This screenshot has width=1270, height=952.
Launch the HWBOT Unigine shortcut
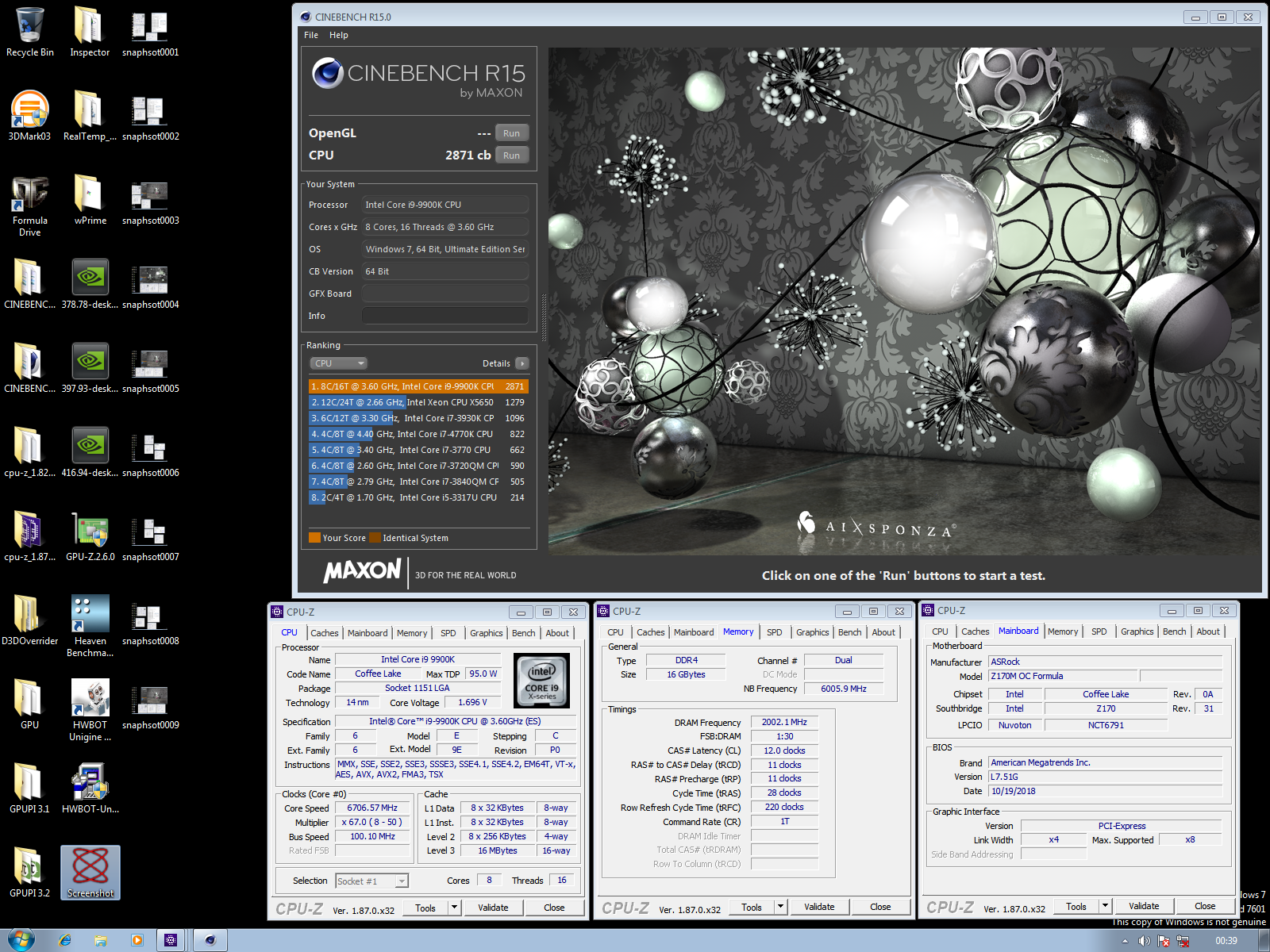pyautogui.click(x=90, y=711)
